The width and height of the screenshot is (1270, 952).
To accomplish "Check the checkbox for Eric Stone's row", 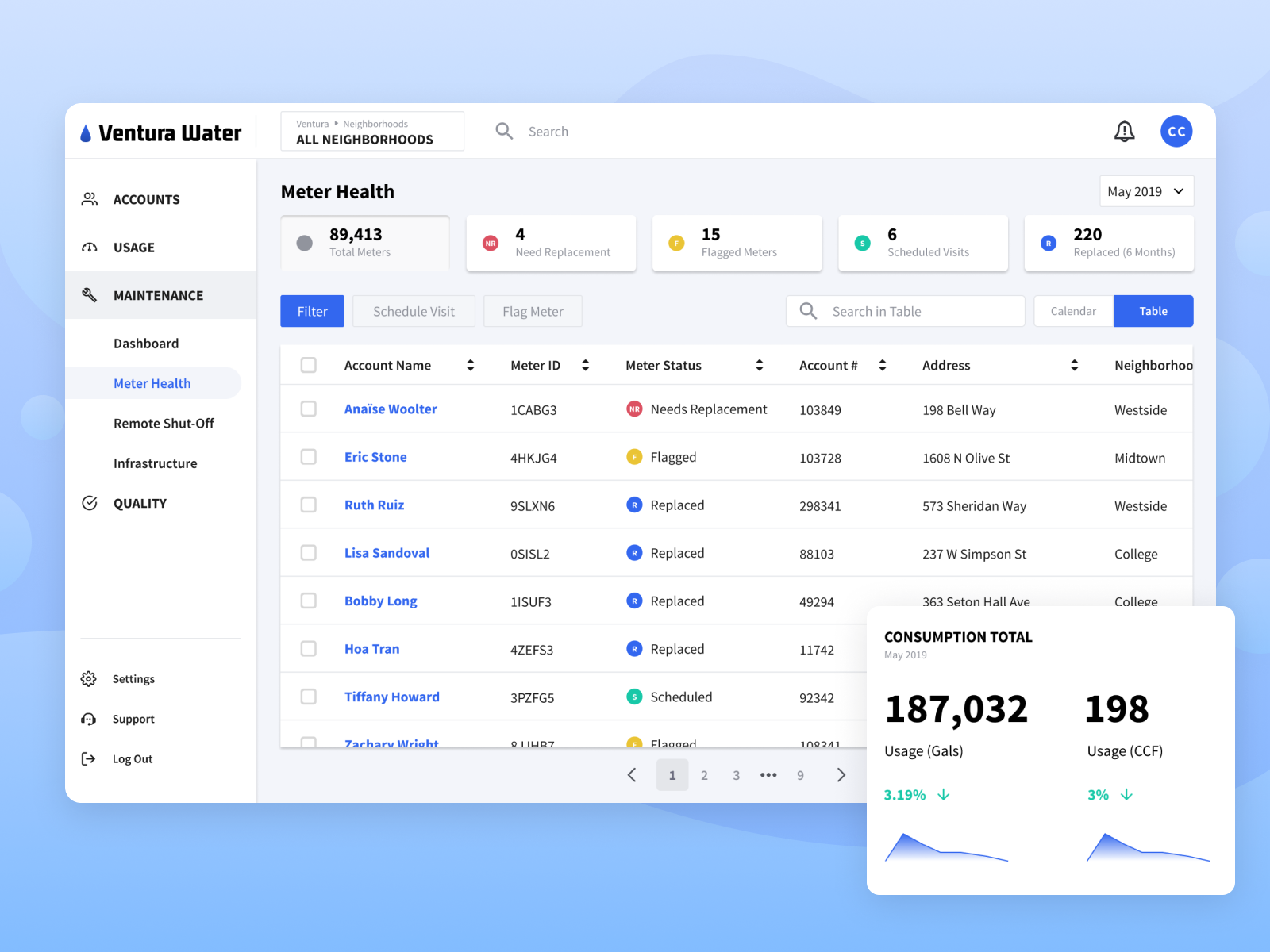I will point(309,456).
